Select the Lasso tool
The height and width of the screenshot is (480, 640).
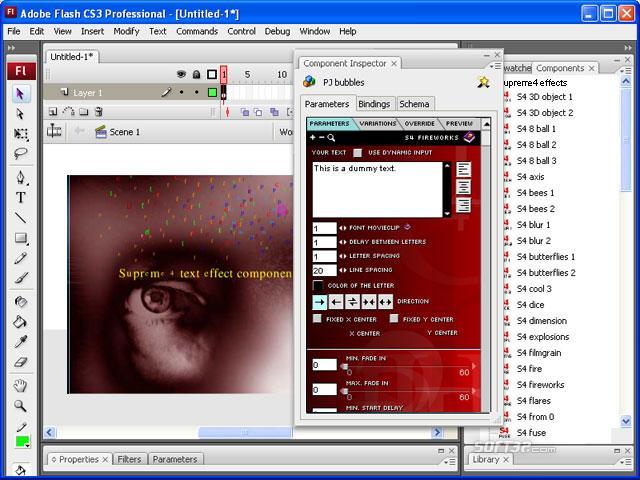point(20,154)
